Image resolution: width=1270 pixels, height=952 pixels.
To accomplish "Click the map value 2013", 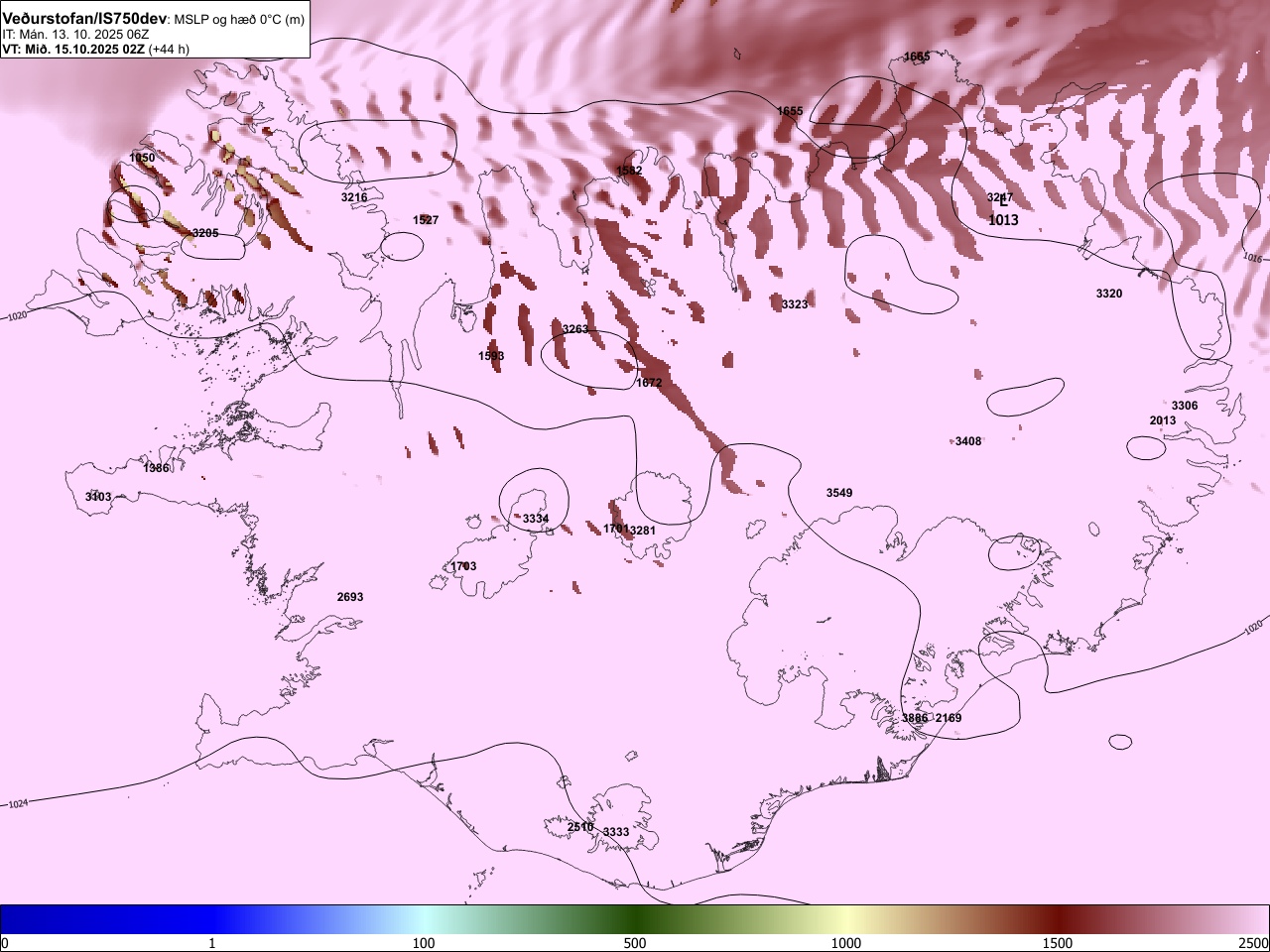I will point(1163,420).
